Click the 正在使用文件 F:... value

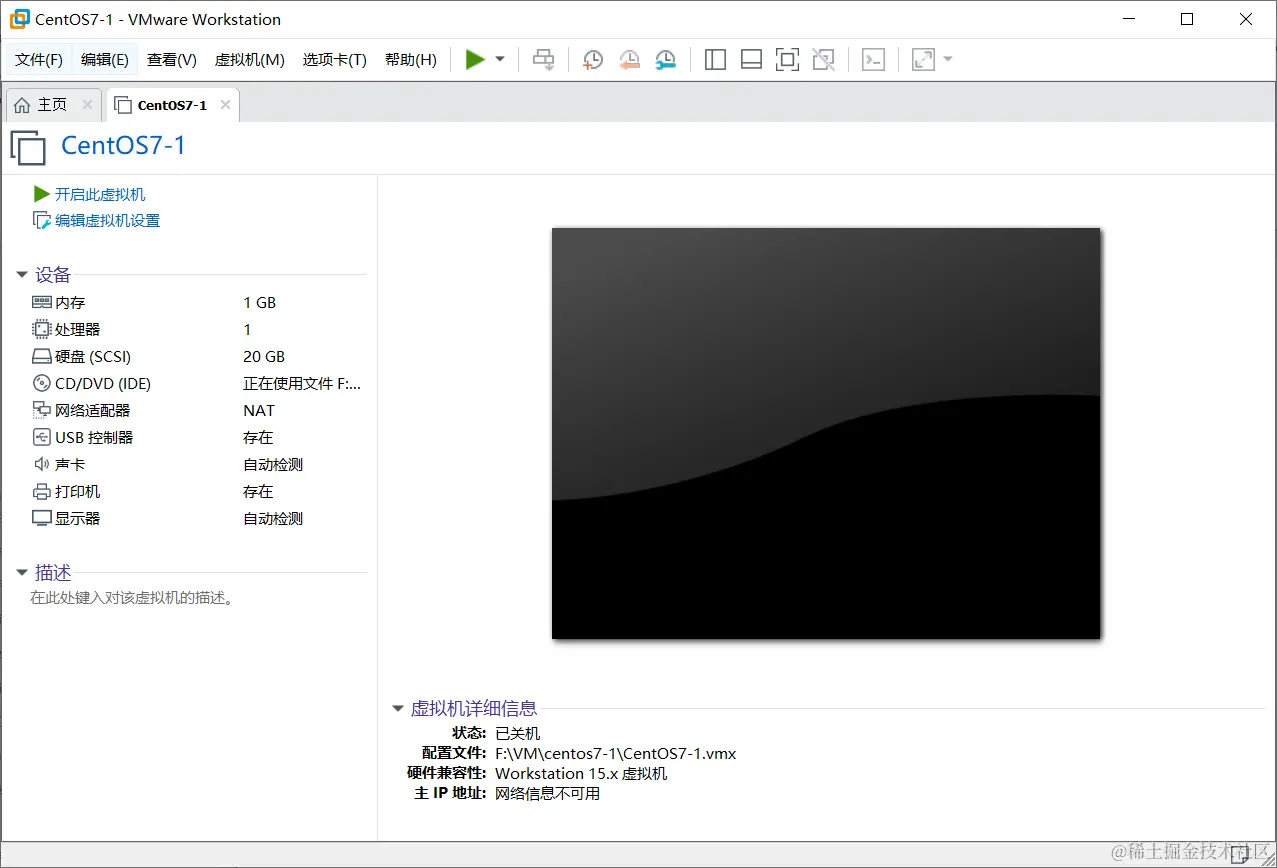(302, 383)
